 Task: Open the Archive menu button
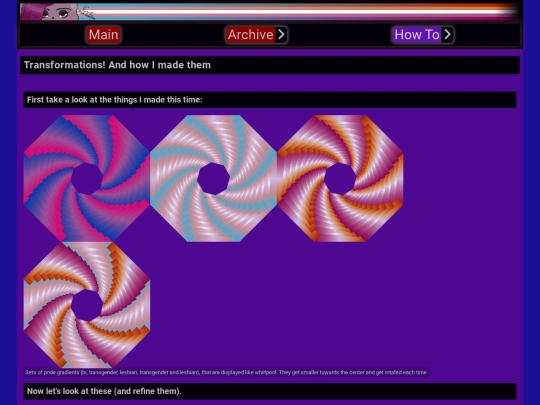coord(250,35)
